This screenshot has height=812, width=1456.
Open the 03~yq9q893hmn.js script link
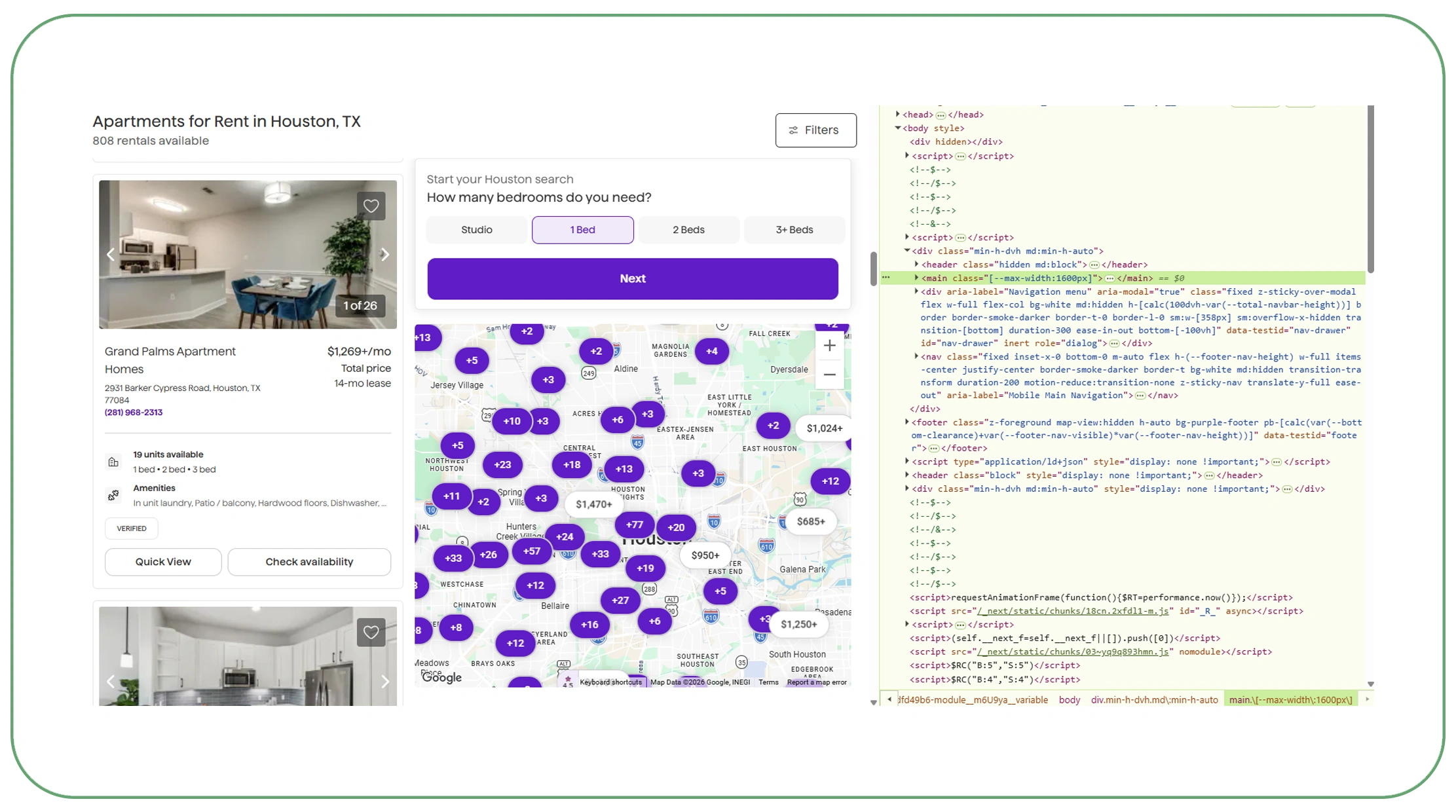click(1073, 652)
